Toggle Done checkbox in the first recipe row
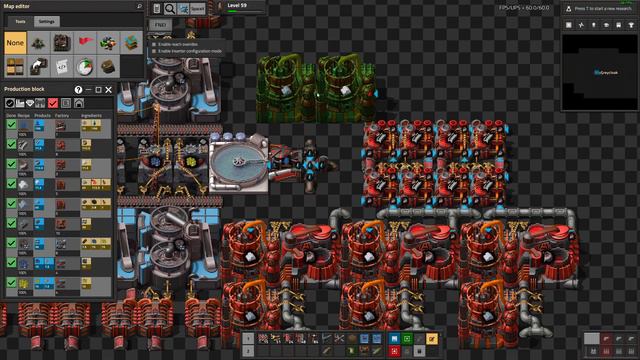The height and width of the screenshot is (360, 640). coord(11,124)
